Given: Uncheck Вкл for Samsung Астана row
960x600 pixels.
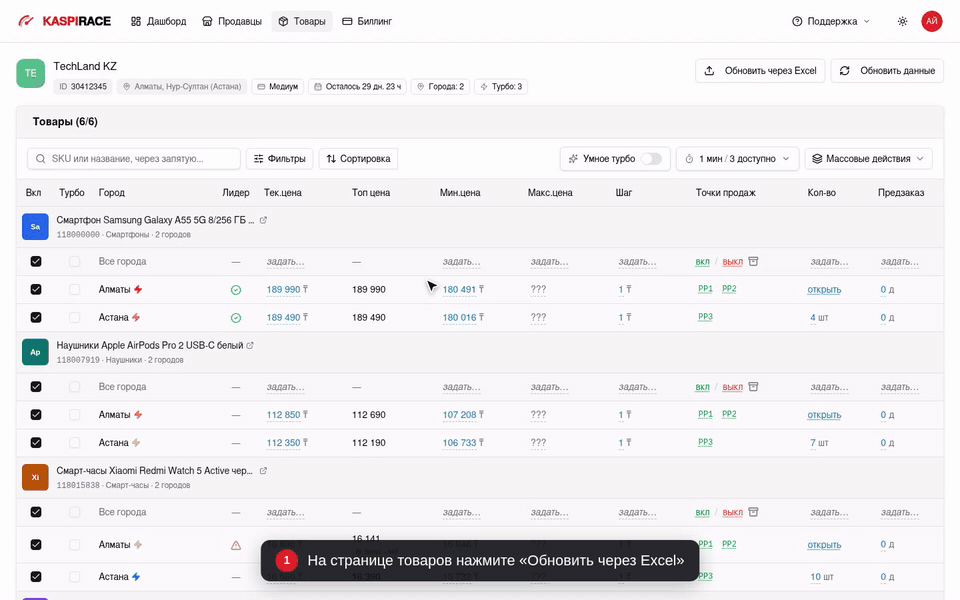Looking at the screenshot, I should click(36, 317).
